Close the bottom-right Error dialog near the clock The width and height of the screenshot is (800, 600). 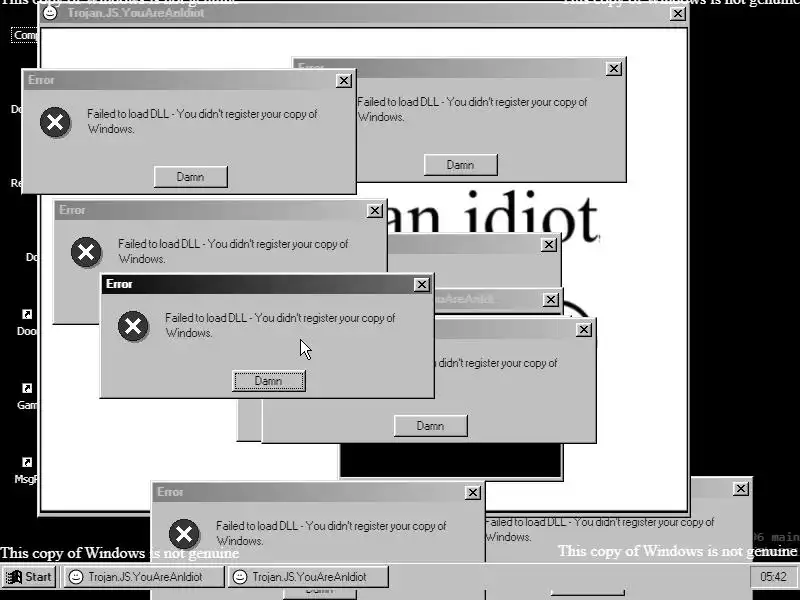click(x=740, y=489)
